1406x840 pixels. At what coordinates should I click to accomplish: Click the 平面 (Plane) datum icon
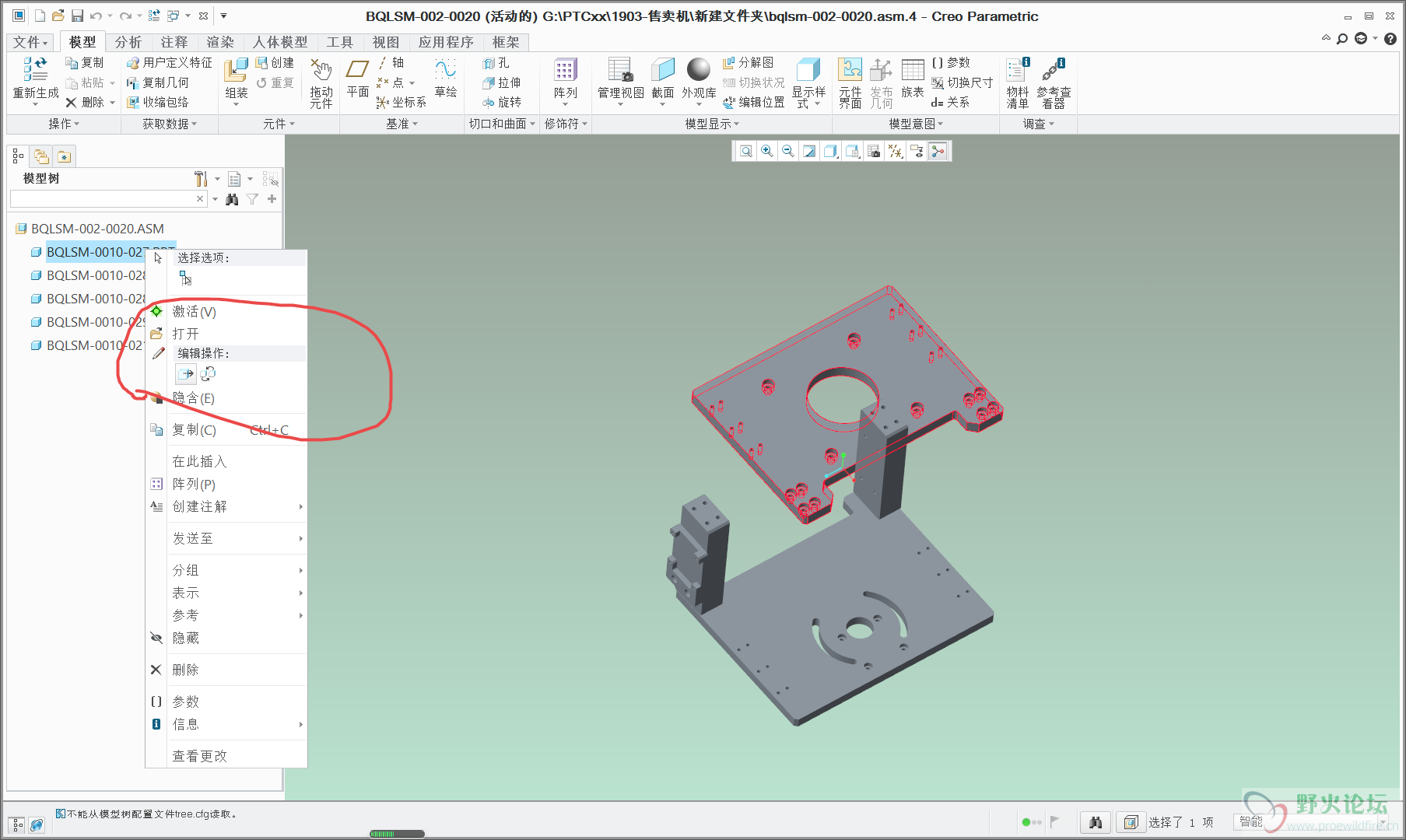click(x=357, y=69)
